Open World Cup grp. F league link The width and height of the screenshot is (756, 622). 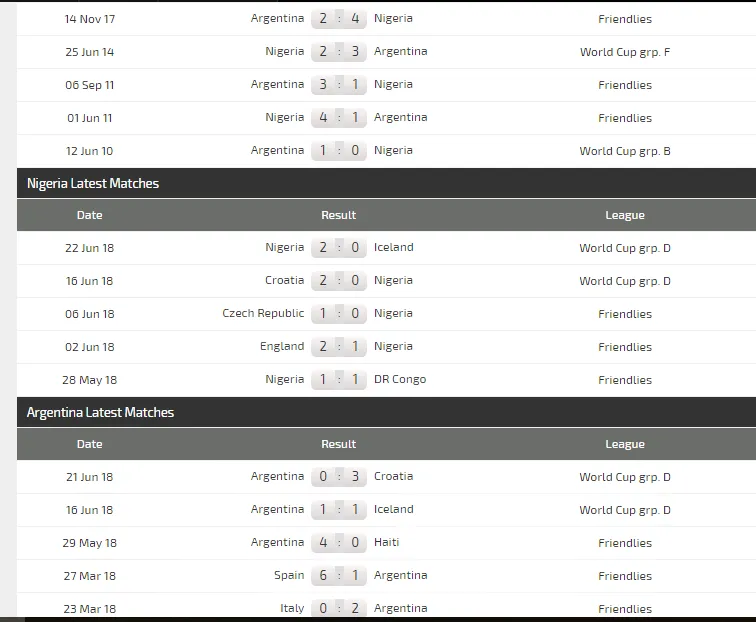click(x=625, y=52)
